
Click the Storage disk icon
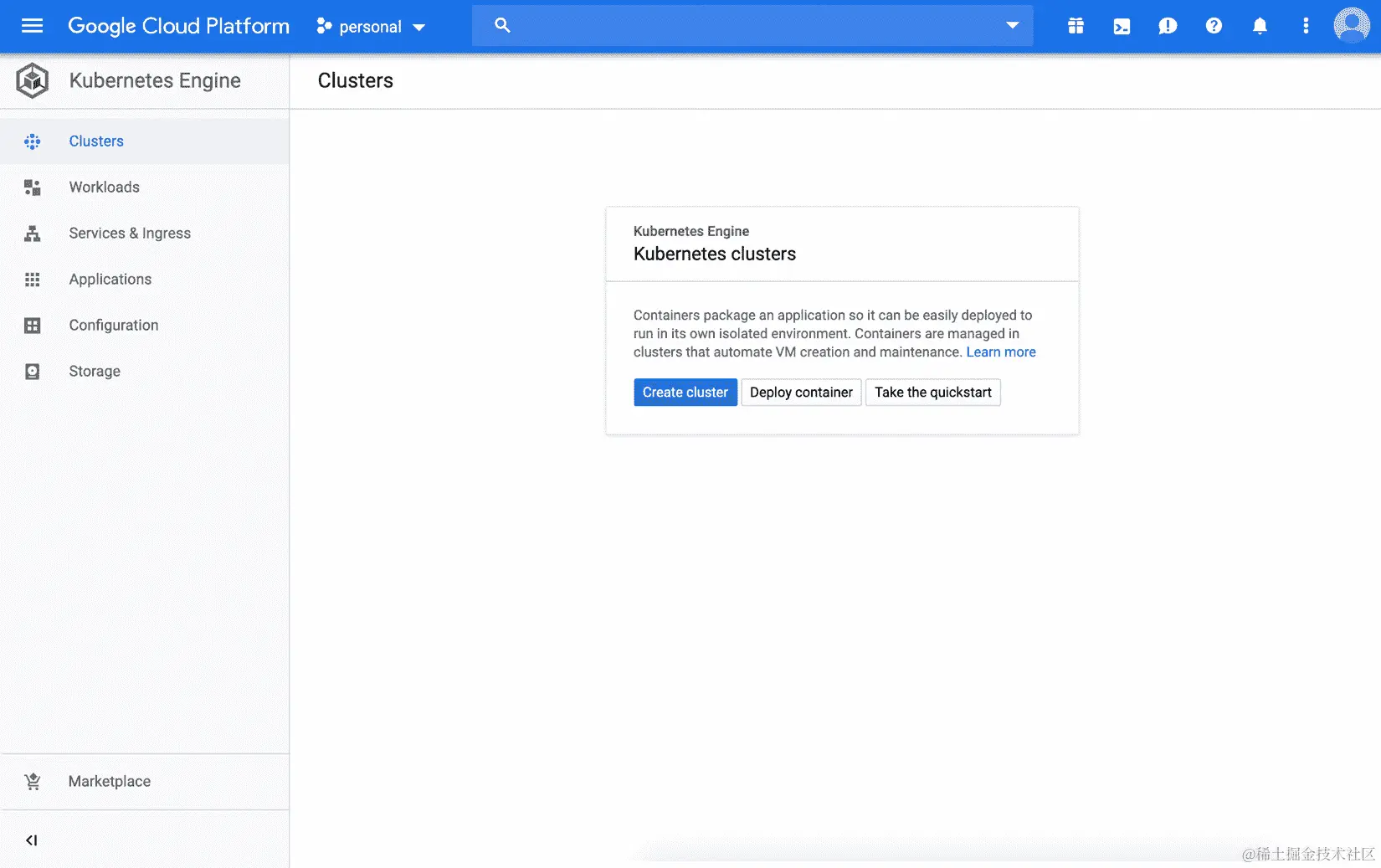point(33,372)
